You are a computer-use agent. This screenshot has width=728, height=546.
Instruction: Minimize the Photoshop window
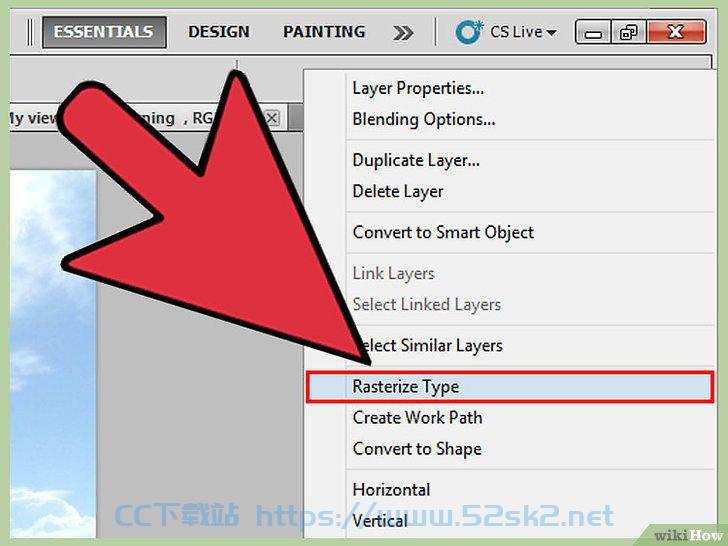click(x=593, y=32)
